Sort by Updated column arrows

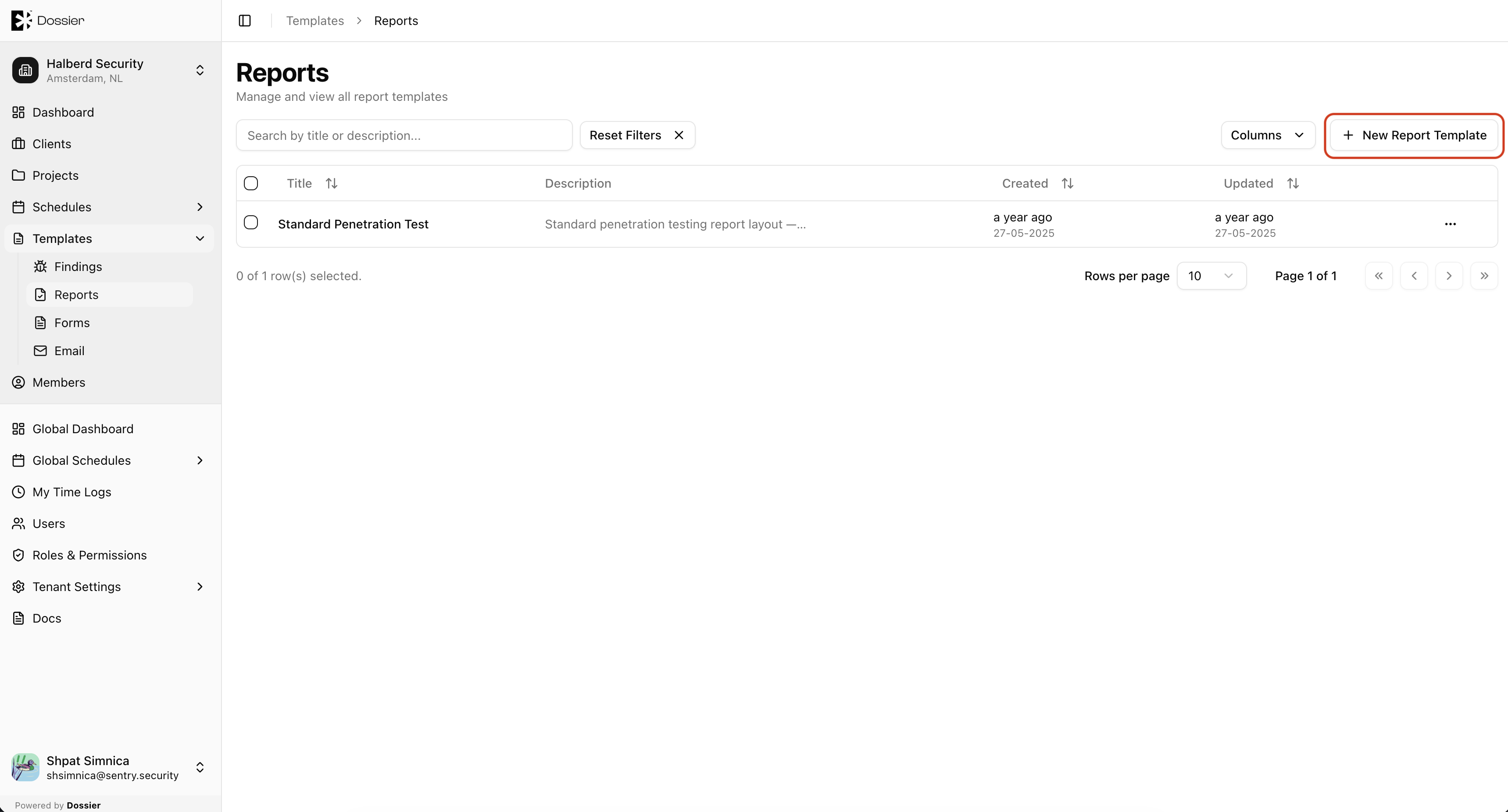click(x=1293, y=183)
